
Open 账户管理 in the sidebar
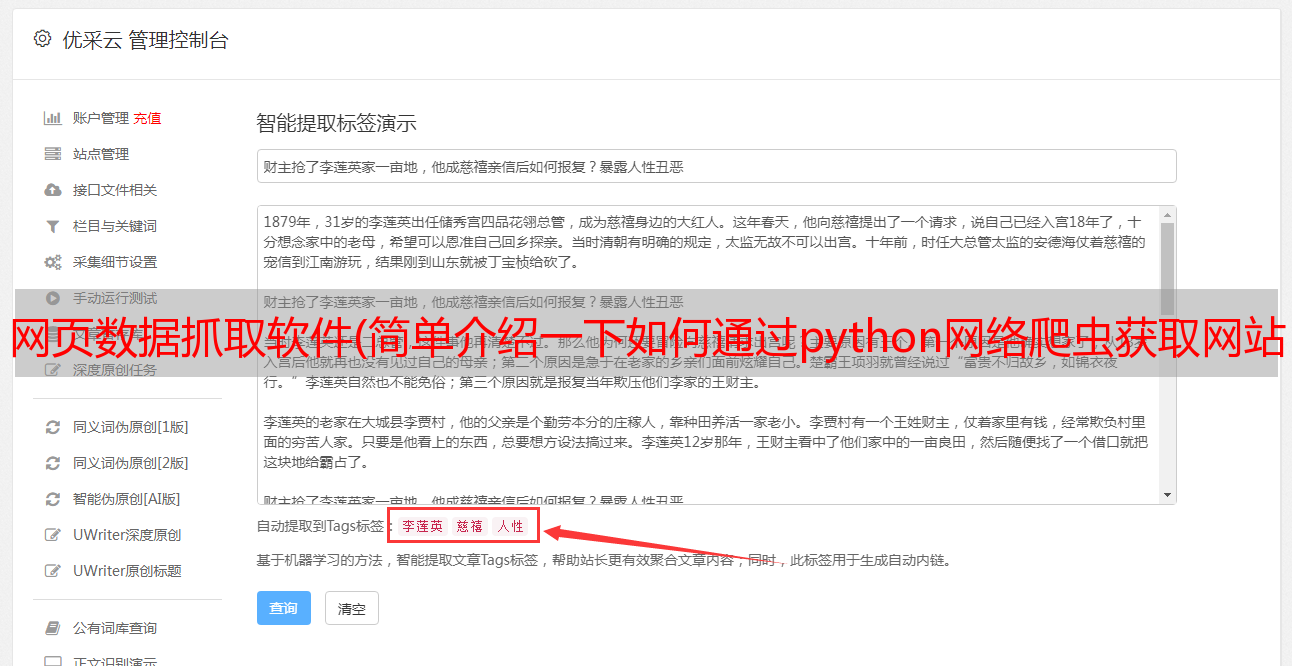click(x=101, y=118)
